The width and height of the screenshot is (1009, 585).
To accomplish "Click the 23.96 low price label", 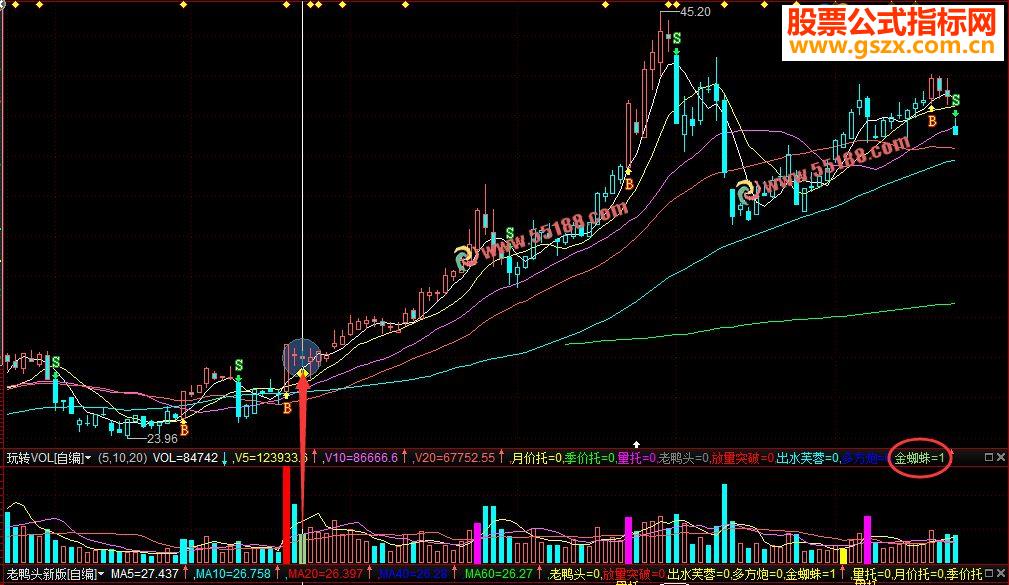I will coord(162,439).
